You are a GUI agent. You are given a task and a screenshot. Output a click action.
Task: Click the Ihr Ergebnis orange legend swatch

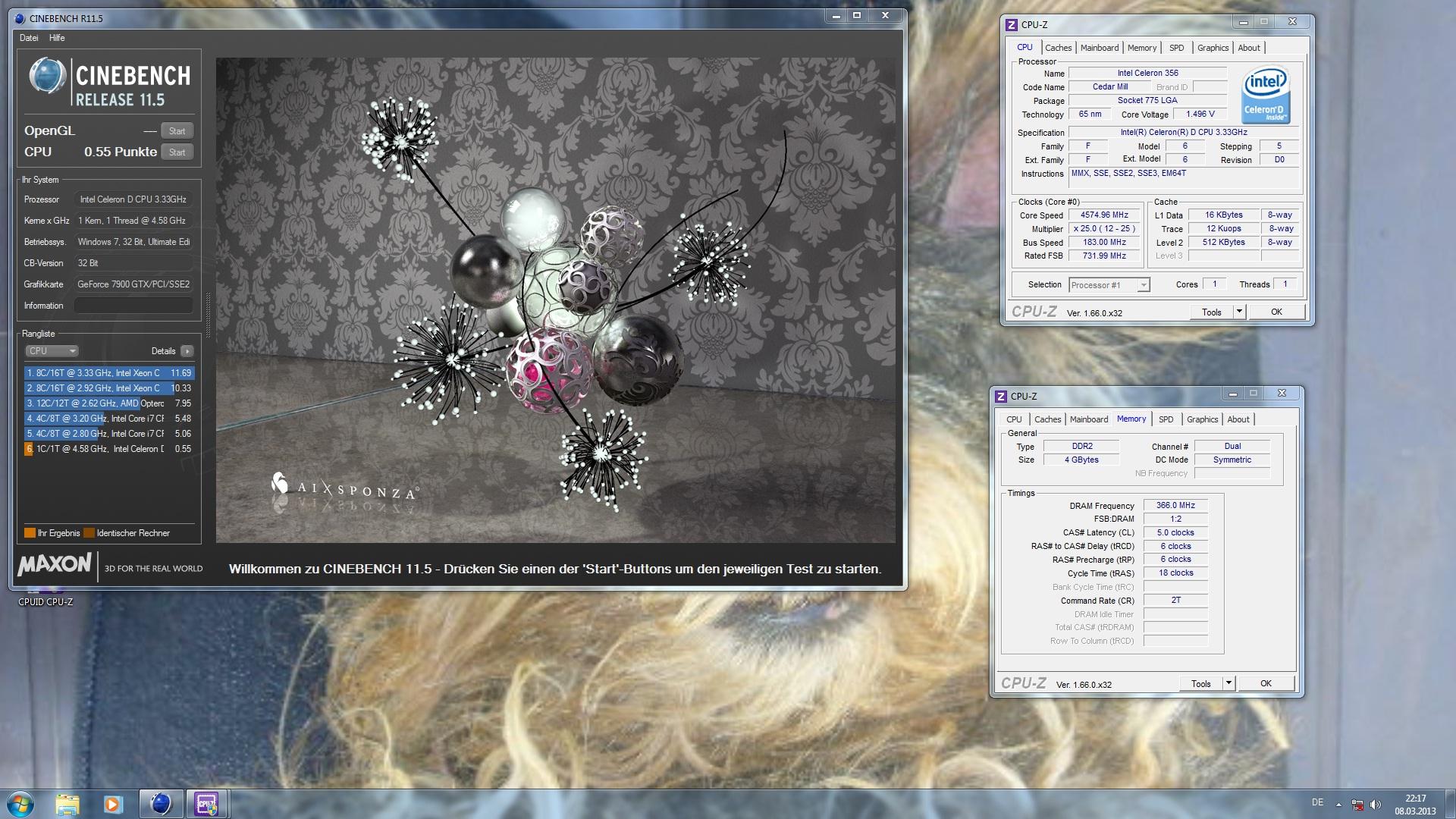(x=30, y=533)
